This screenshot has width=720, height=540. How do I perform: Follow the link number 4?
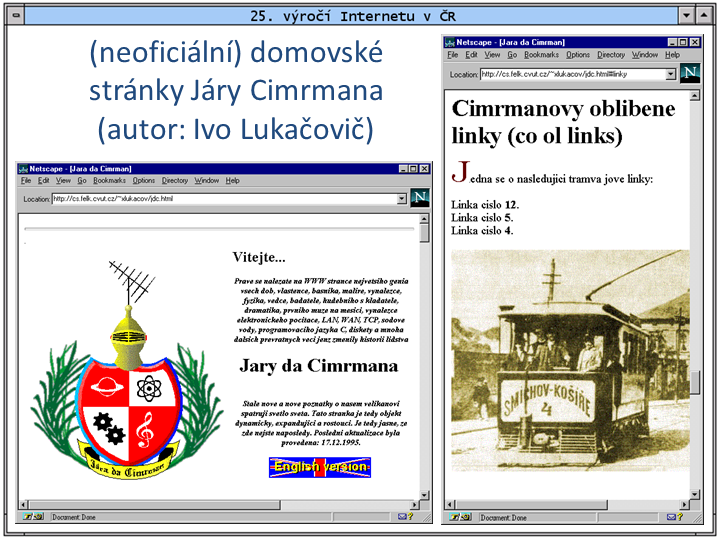[x=509, y=231]
